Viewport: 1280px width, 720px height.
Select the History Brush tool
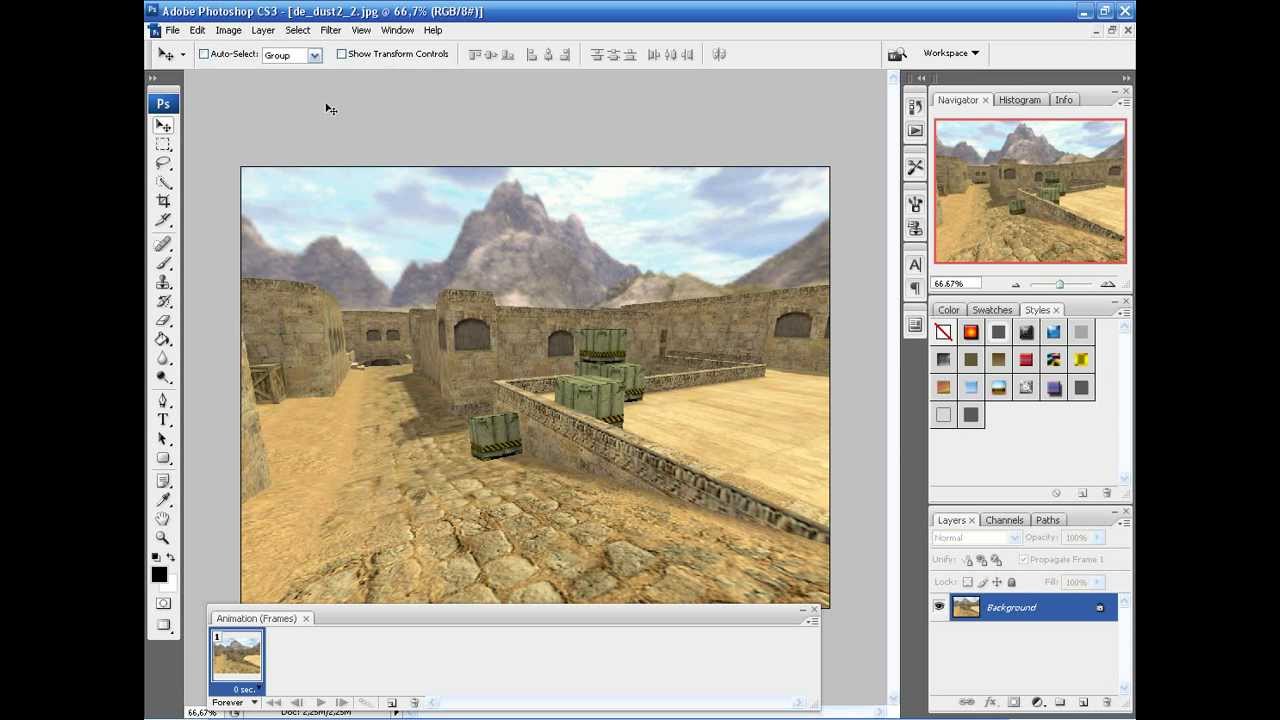[163, 301]
